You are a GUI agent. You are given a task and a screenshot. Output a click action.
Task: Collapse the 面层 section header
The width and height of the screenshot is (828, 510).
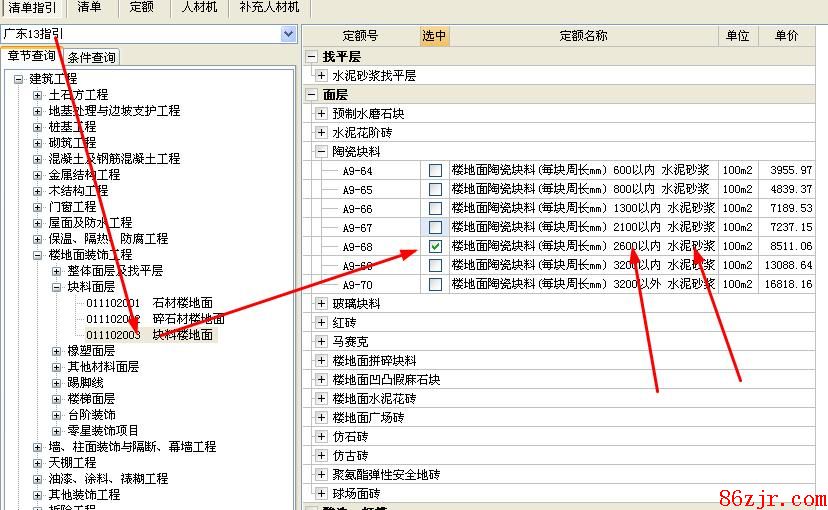(312, 95)
